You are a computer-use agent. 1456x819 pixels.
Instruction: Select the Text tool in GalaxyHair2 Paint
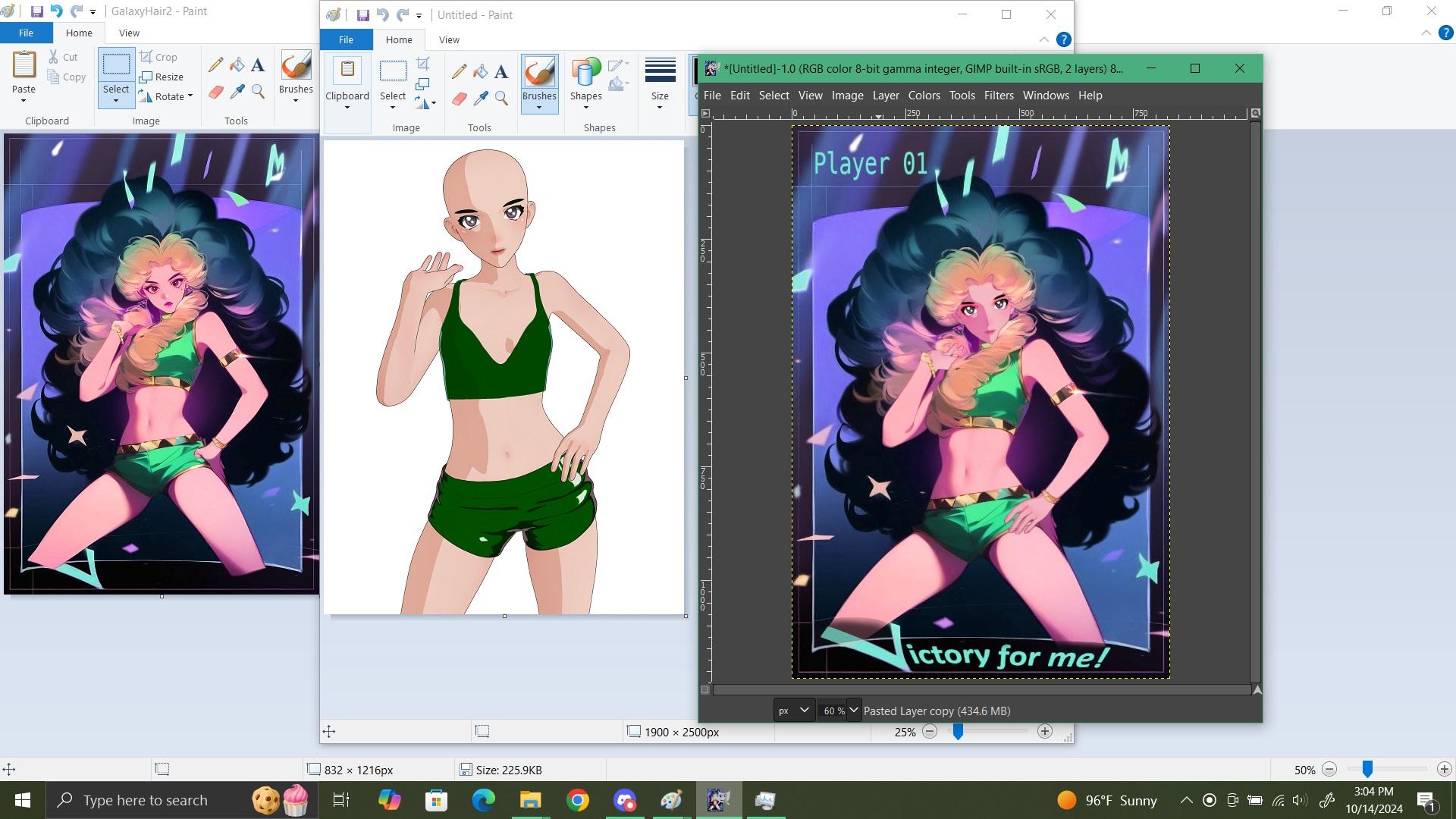(x=258, y=65)
